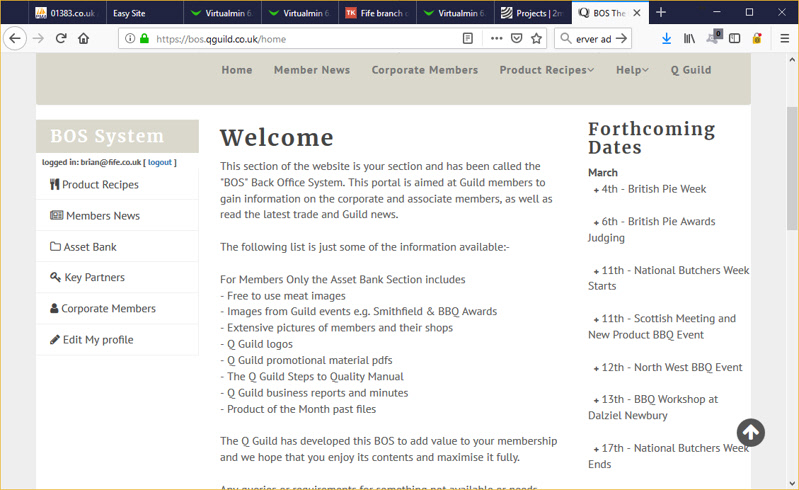
Task: Click the scrollbar up arrow
Action: pyautogui.click(x=792, y=60)
